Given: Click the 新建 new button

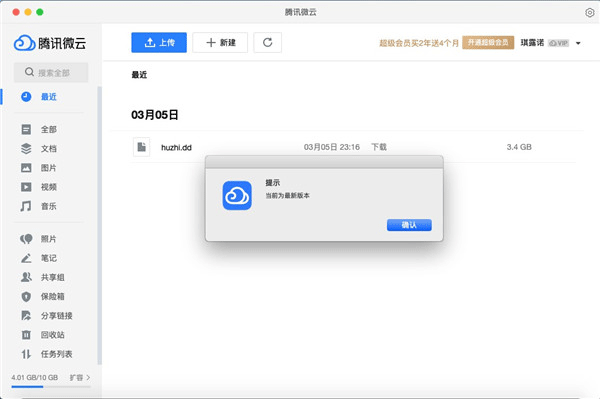Looking at the screenshot, I should [x=220, y=42].
